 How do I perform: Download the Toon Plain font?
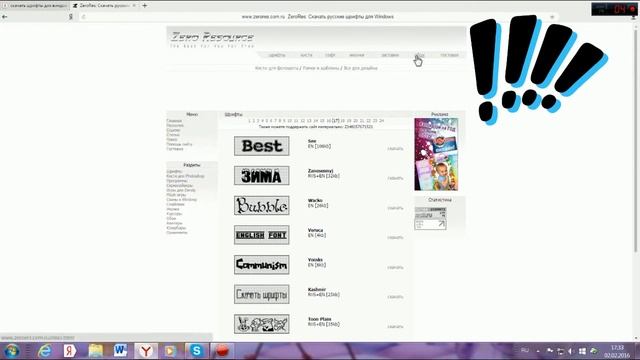395,327
